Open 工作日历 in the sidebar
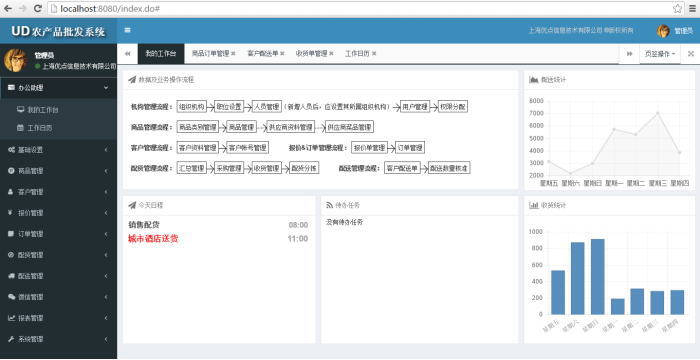This screenshot has width=700, height=360. [x=40, y=128]
